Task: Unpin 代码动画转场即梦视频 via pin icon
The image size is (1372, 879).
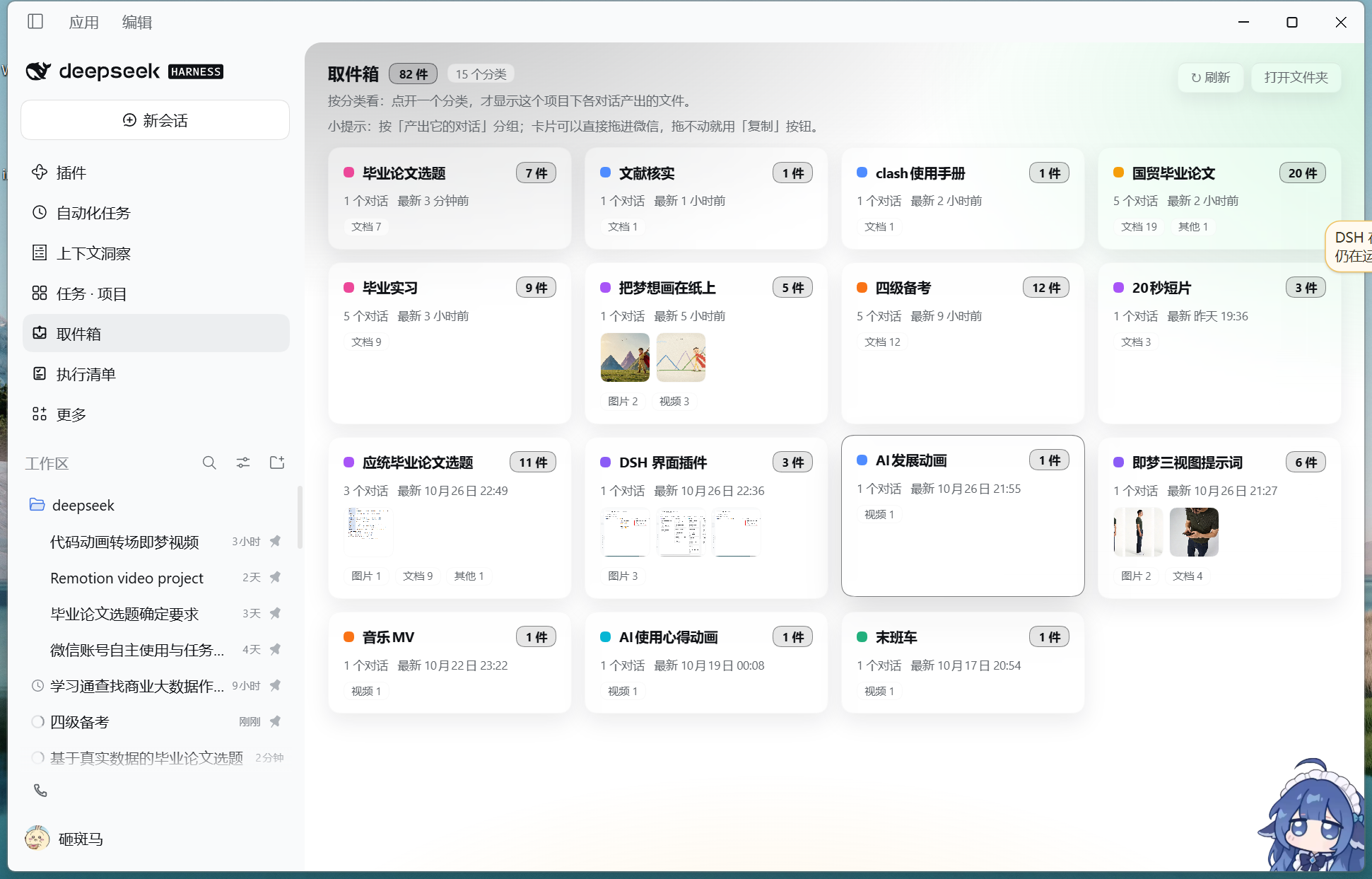Action: tap(276, 541)
